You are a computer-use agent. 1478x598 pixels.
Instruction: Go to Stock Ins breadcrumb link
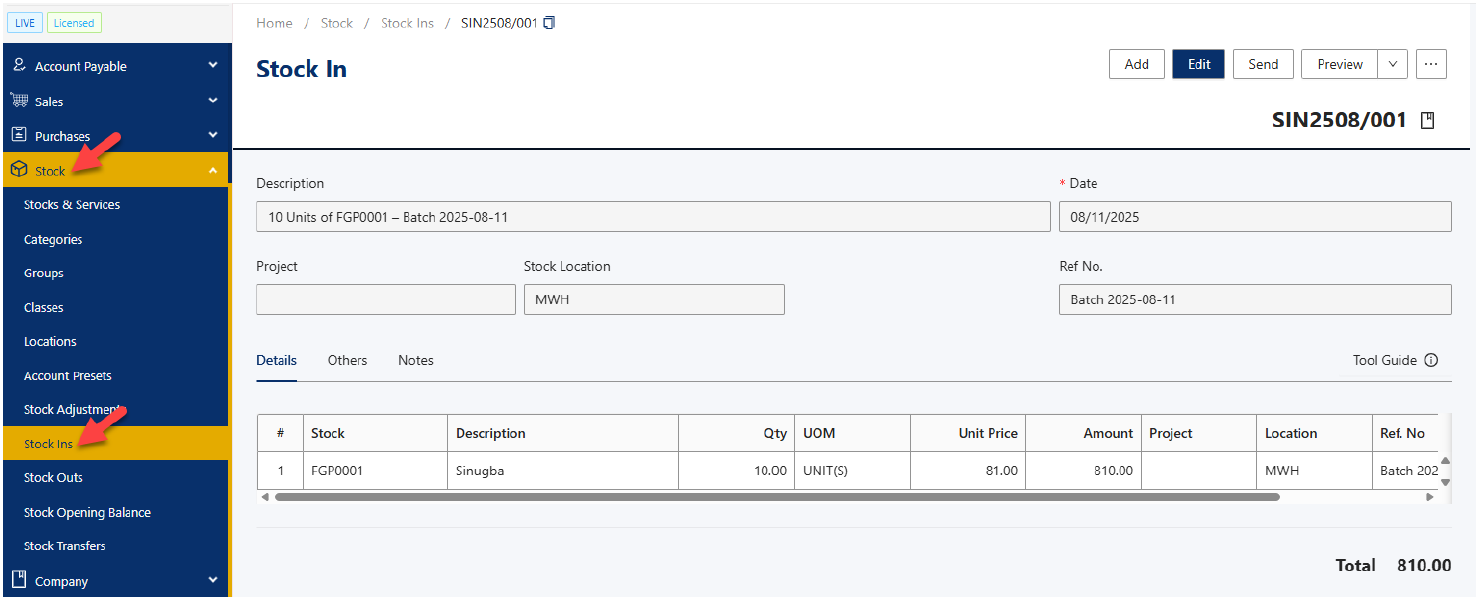(x=407, y=23)
